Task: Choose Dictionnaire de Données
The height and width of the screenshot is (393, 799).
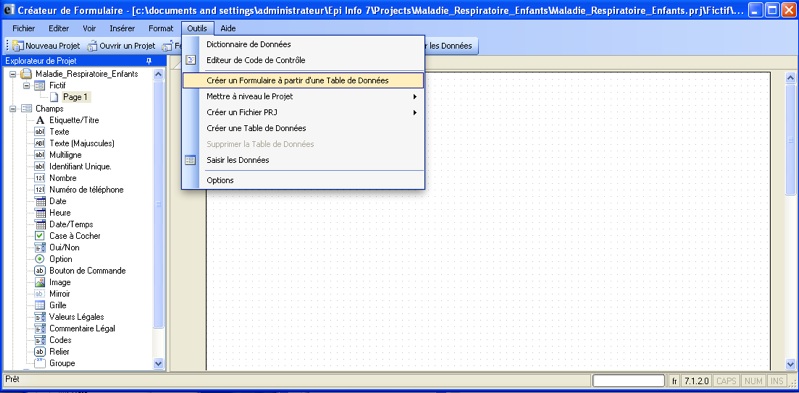Action: click(x=303, y=44)
